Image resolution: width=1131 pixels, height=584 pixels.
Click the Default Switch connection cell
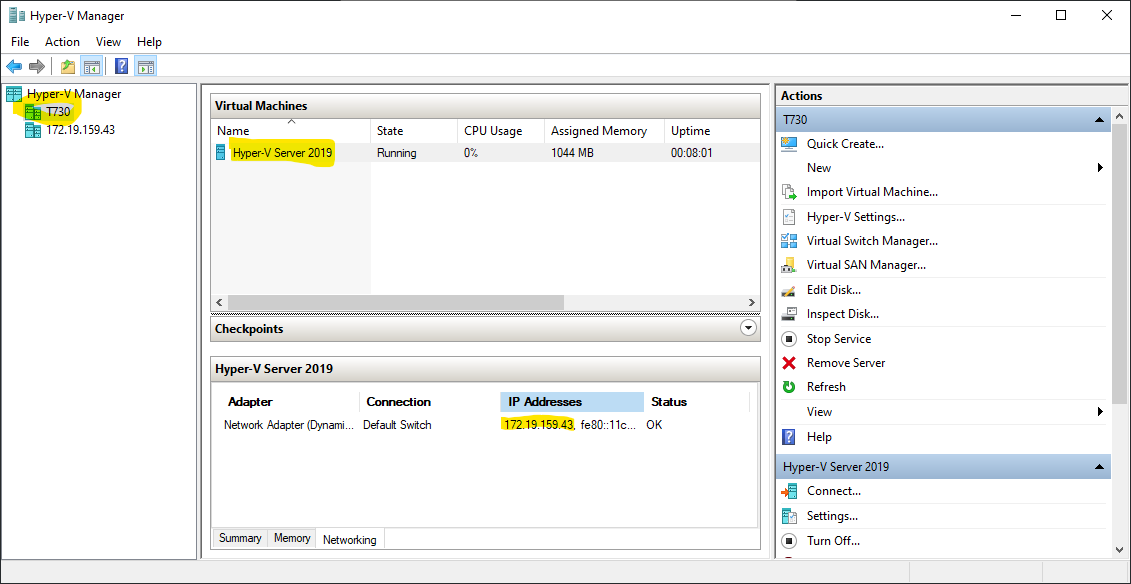397,425
